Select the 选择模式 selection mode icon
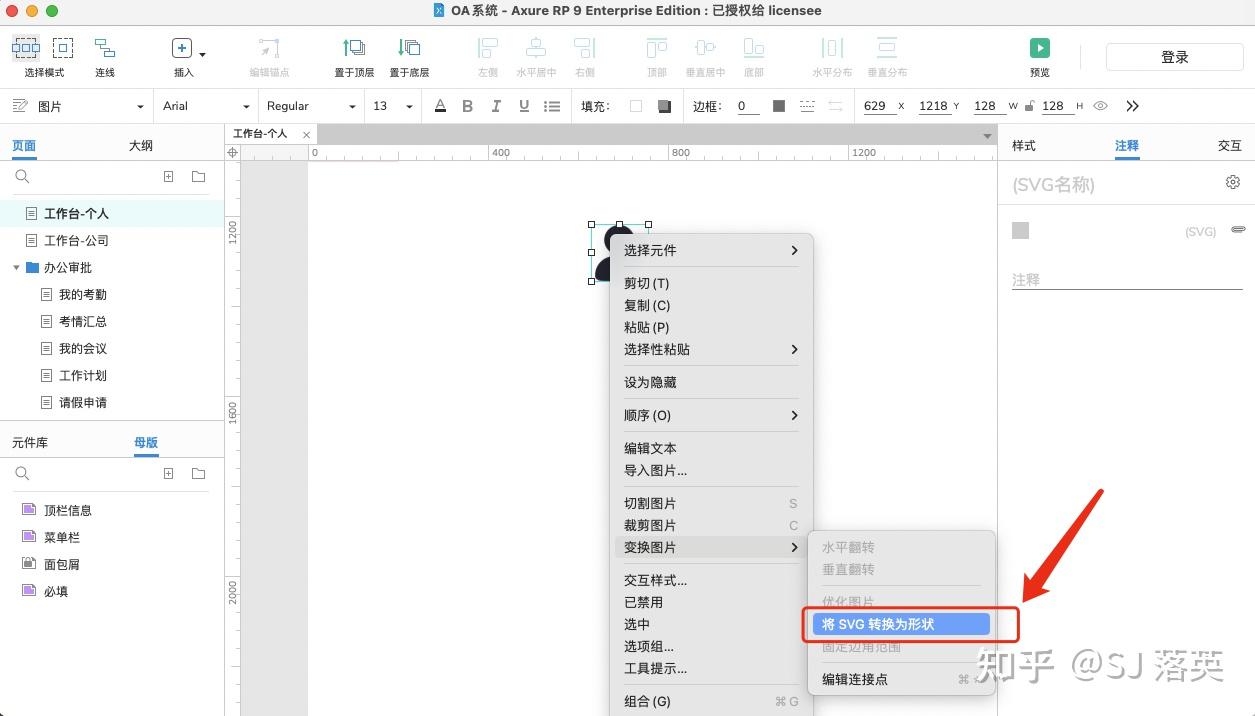1255x716 pixels. pyautogui.click(x=26, y=47)
